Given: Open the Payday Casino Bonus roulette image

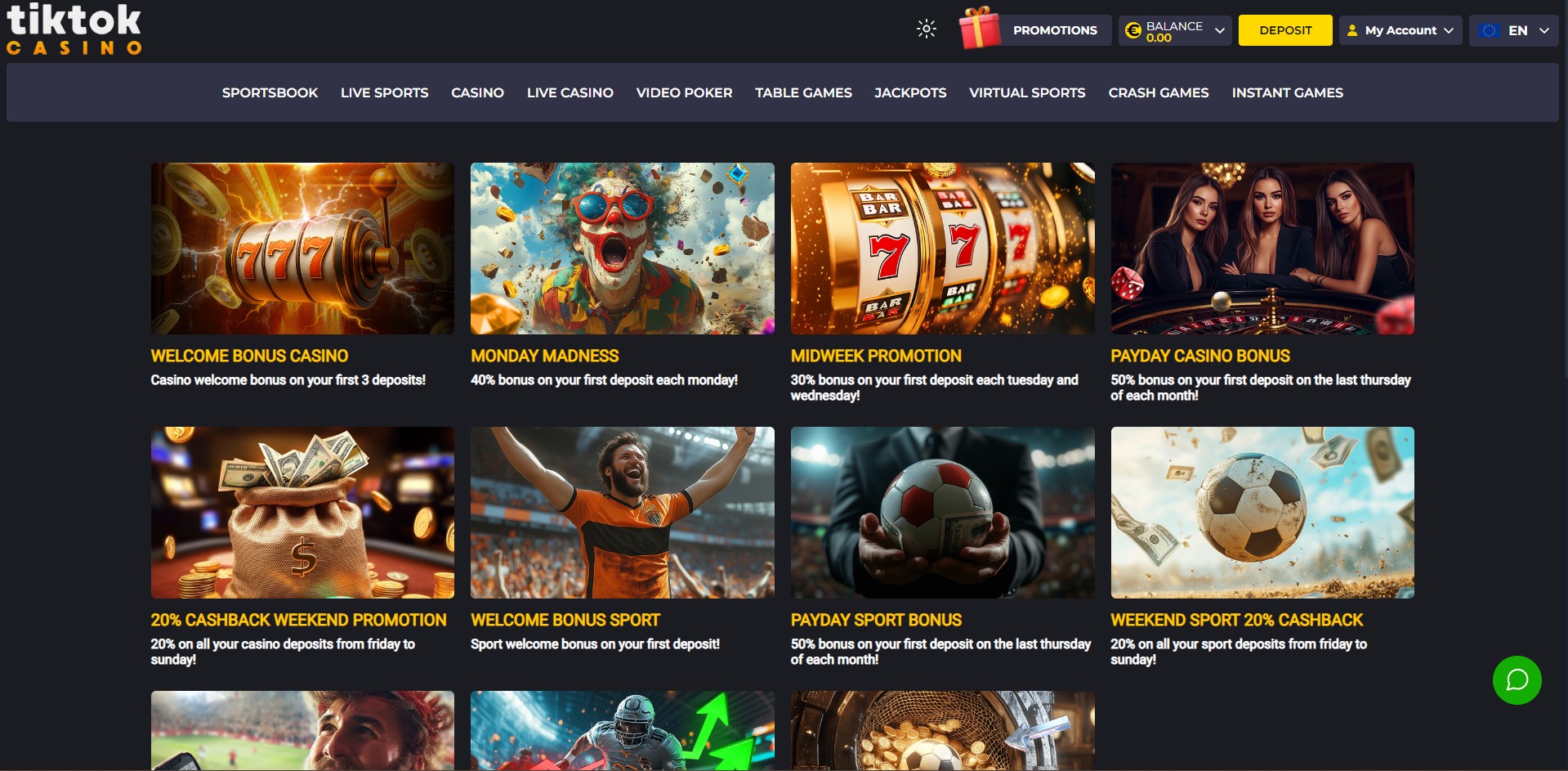Looking at the screenshot, I should point(1262,248).
